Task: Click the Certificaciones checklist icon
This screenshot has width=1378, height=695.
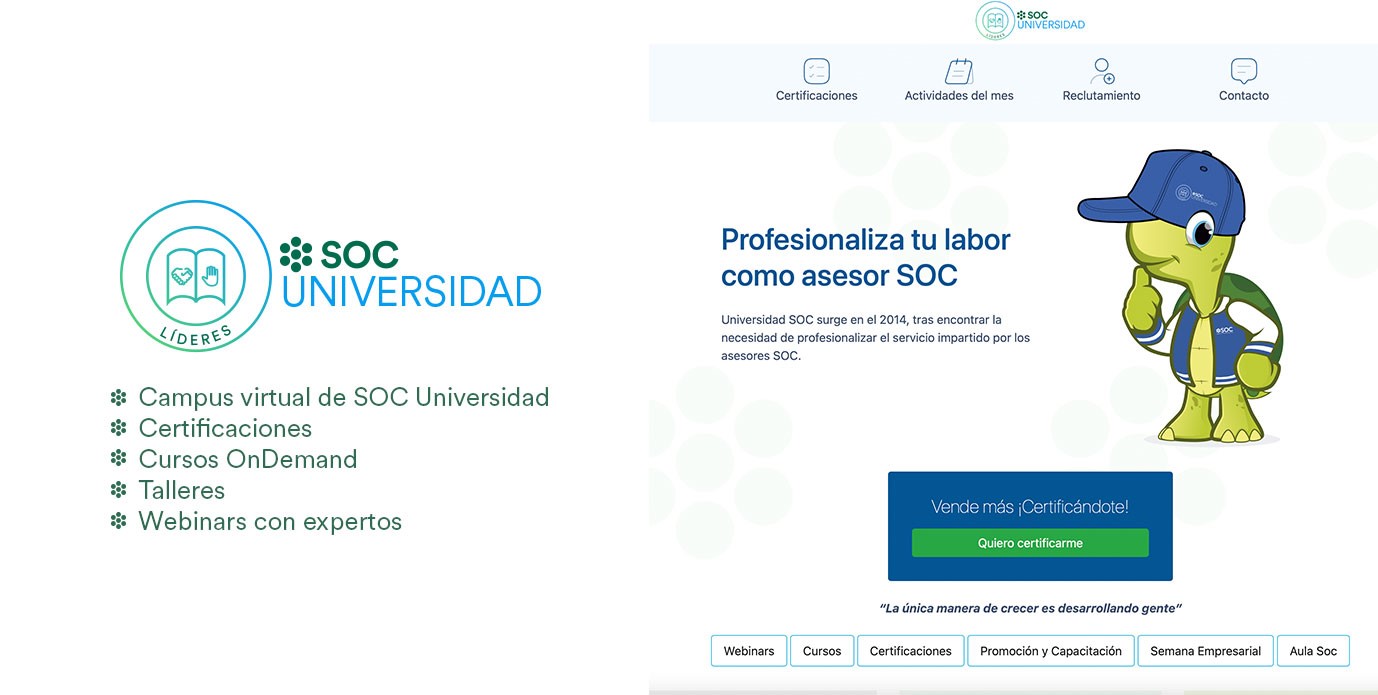Action: point(816,71)
